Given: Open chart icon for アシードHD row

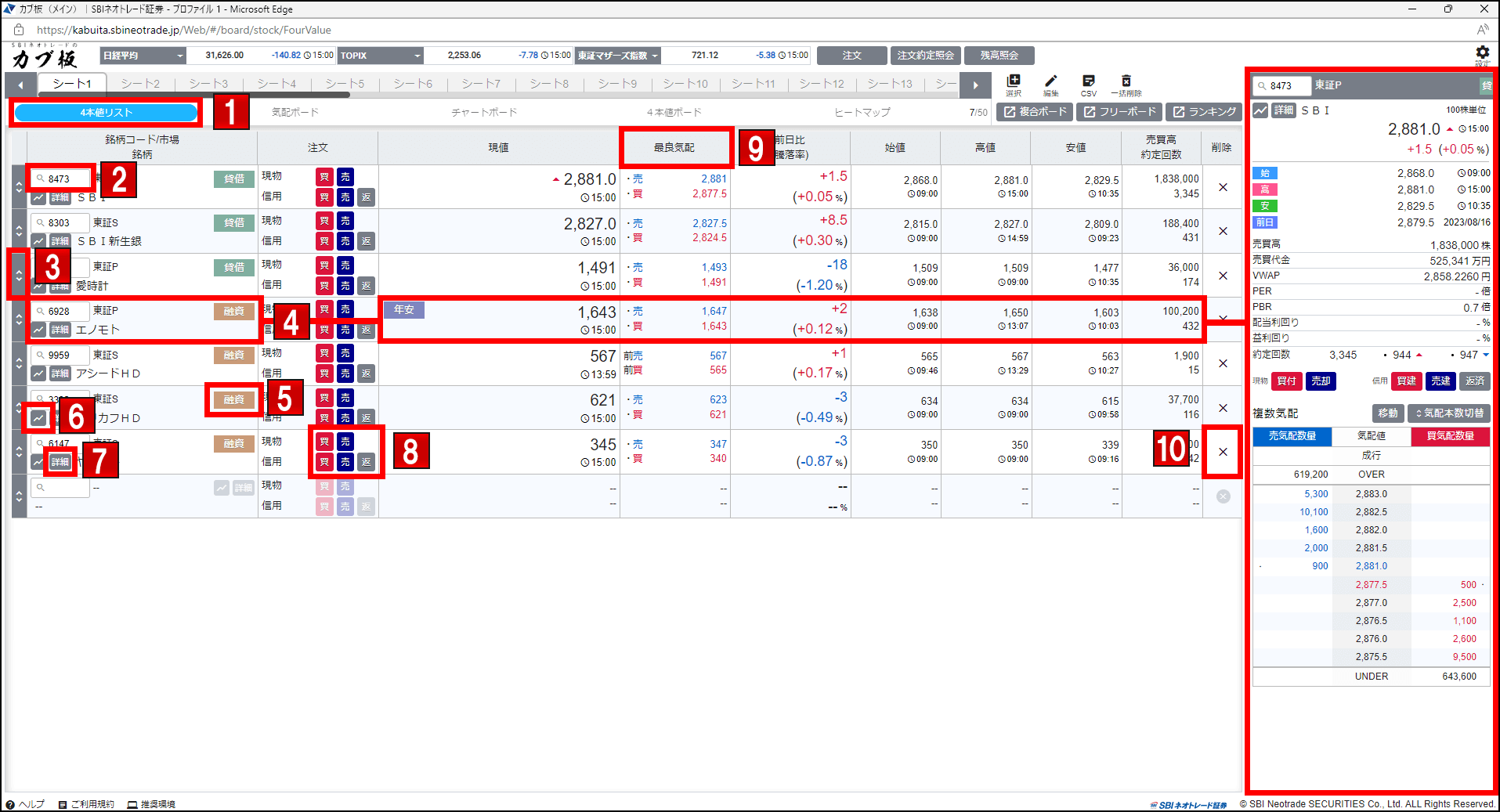Looking at the screenshot, I should [38, 374].
